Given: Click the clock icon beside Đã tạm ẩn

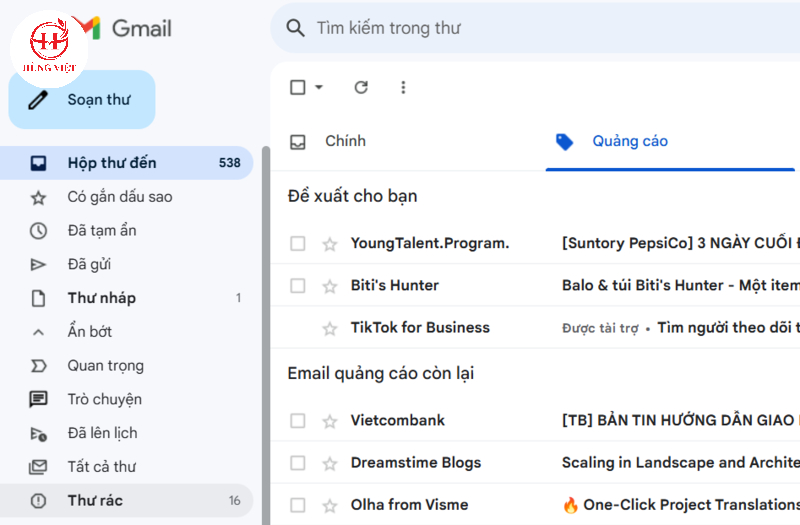Looking at the screenshot, I should (x=38, y=231).
